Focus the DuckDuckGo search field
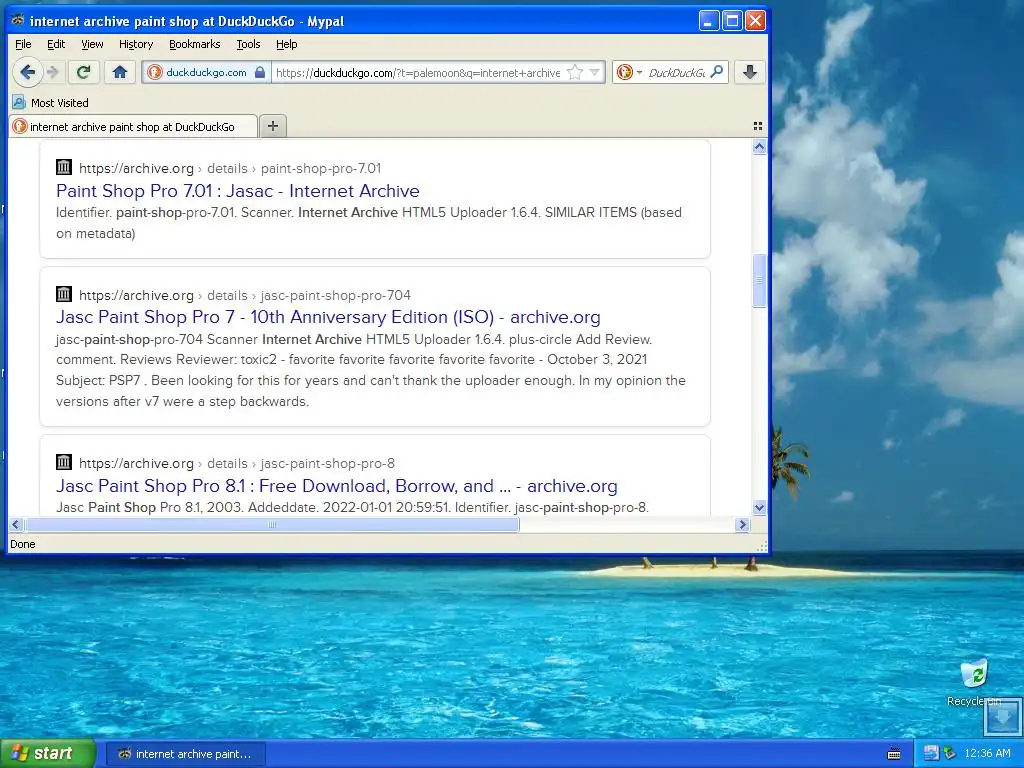 point(677,72)
